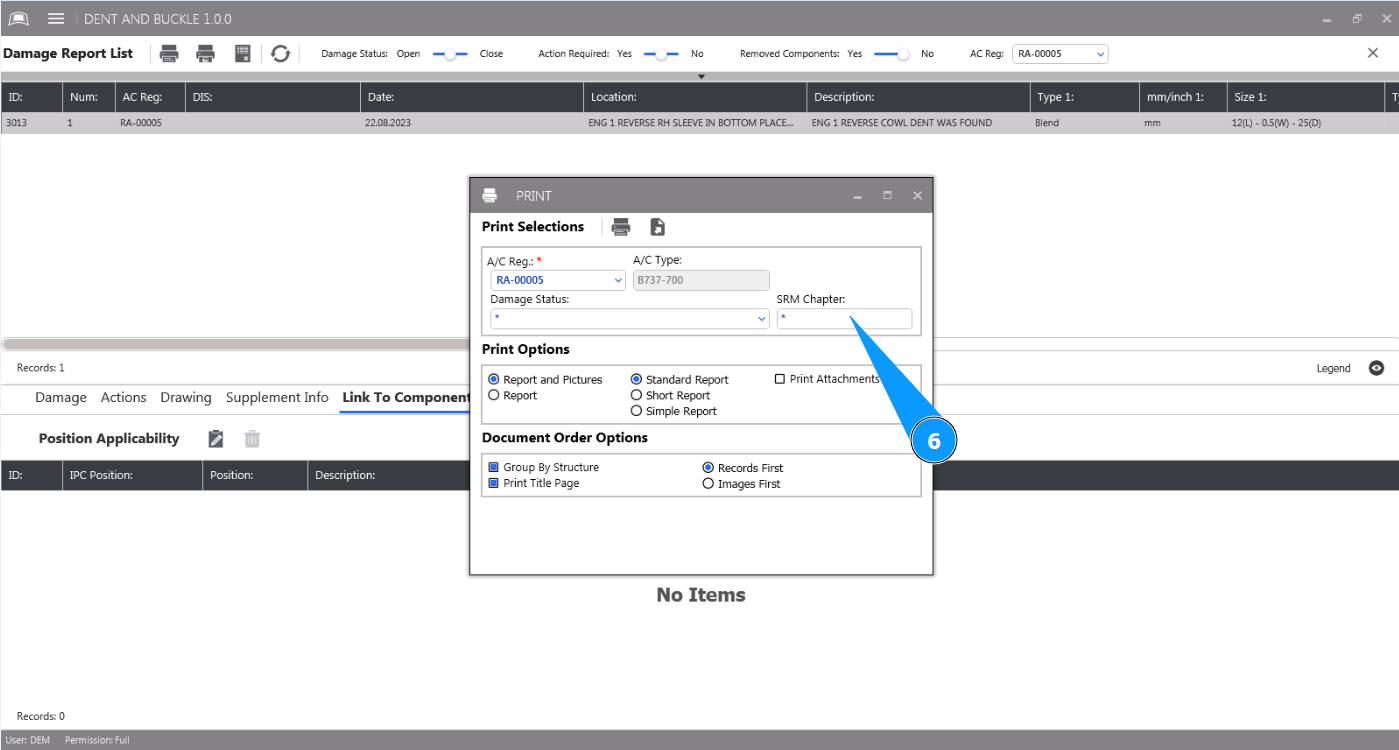Sort by the AC Reg column header

(148, 97)
